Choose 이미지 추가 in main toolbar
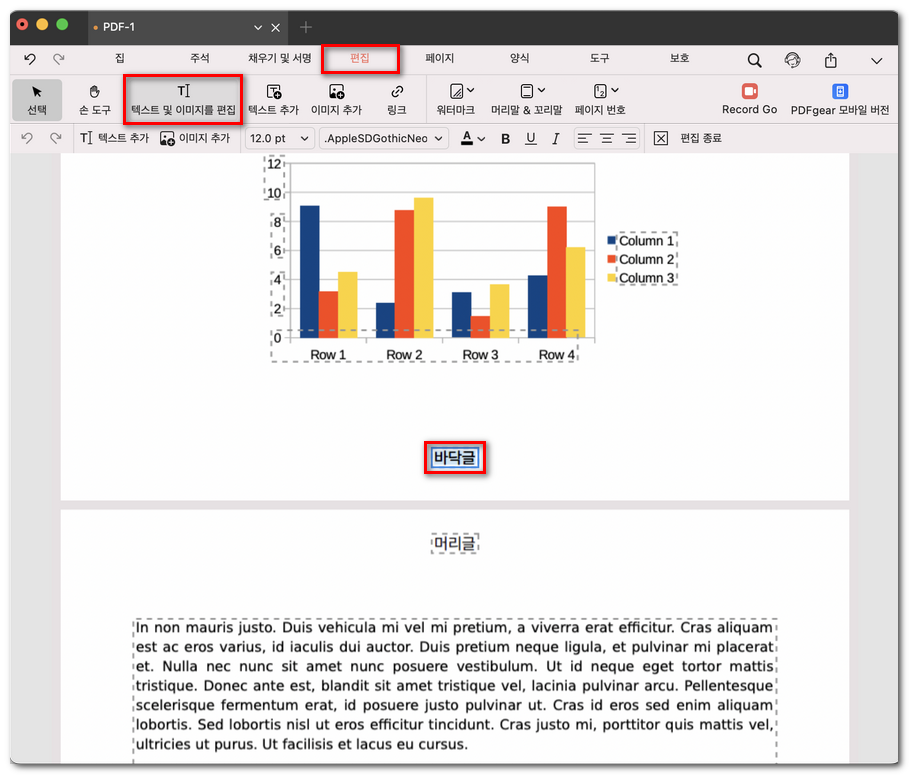 pyautogui.click(x=336, y=100)
